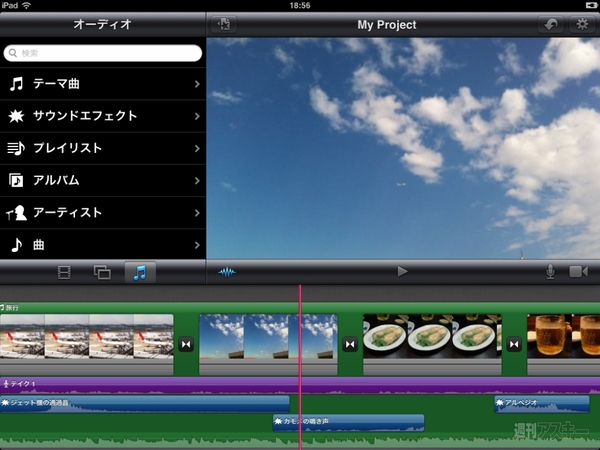Image resolution: width=600 pixels, height=450 pixels.
Task: Switch to the photos media browser tab
Action: [101, 272]
